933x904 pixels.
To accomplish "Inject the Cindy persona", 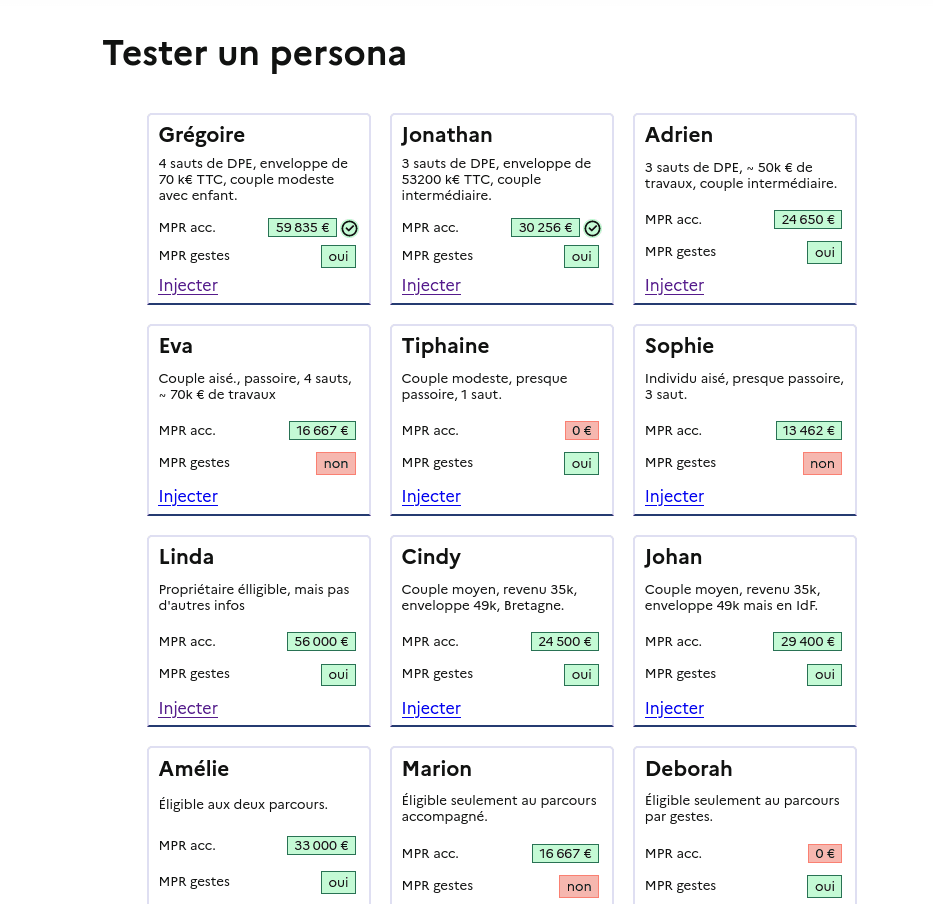I will coord(431,708).
